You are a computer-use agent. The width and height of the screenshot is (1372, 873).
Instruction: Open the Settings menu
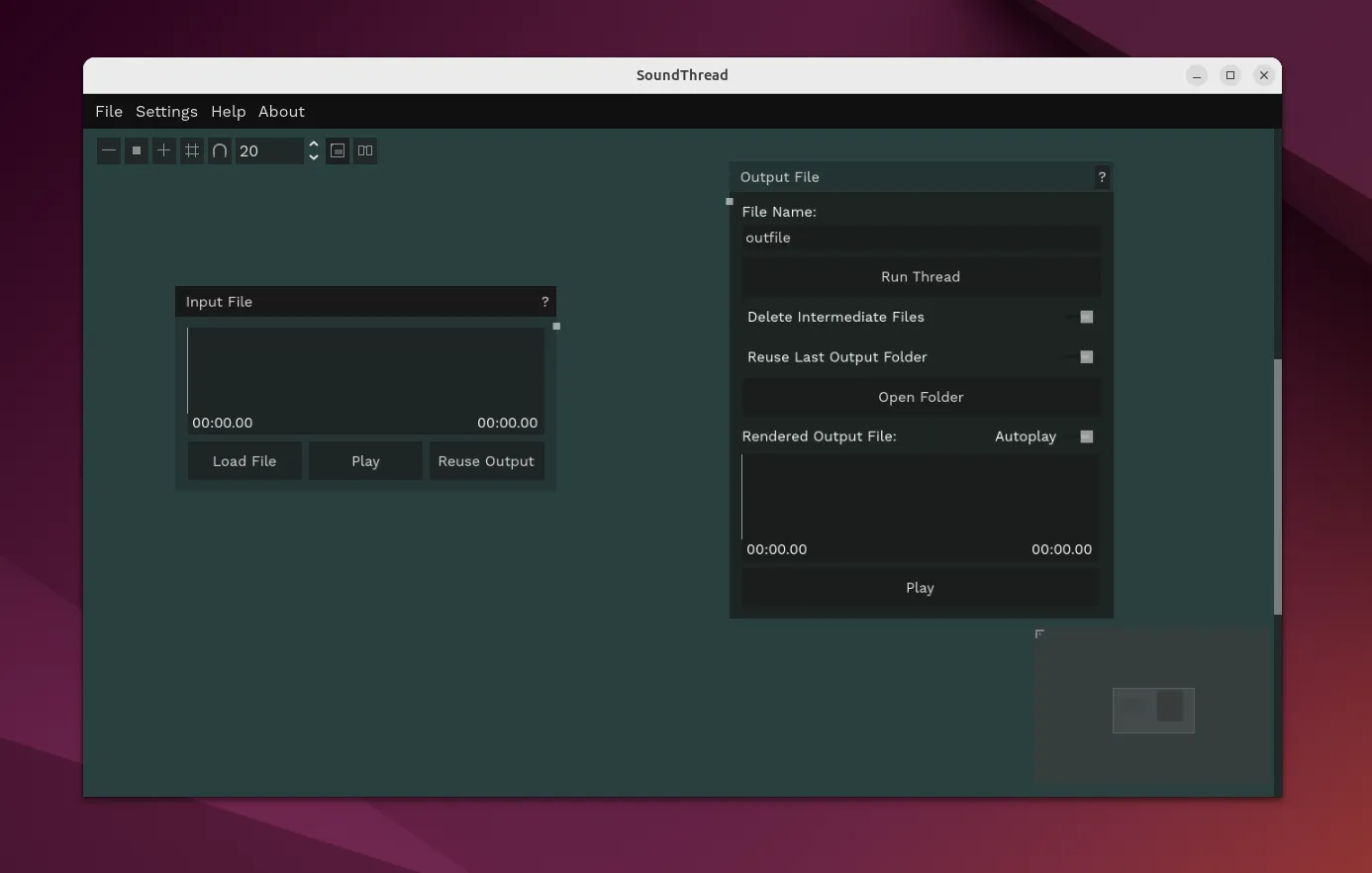click(x=166, y=112)
